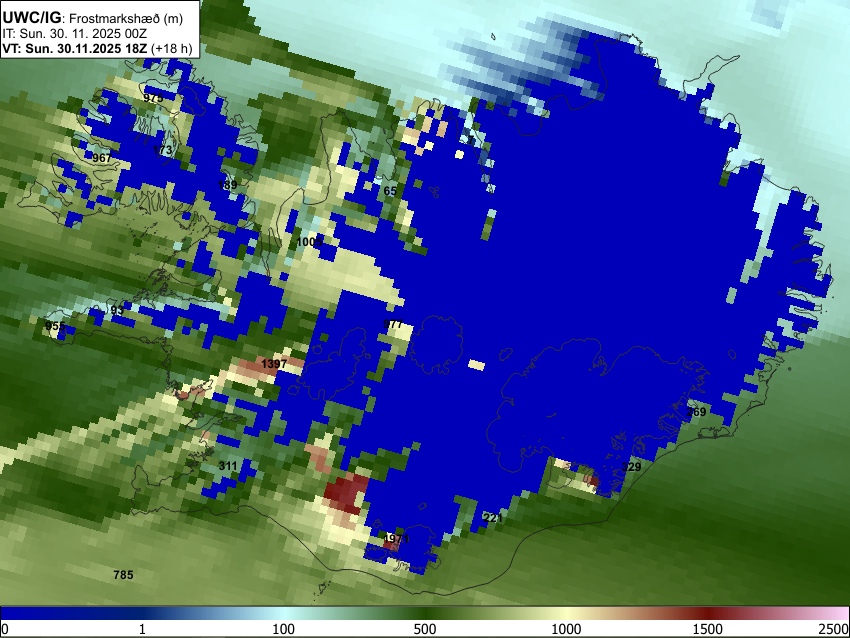The width and height of the screenshot is (850, 638).
Task: Click the map title 'UWC/IG: Frostmarkshæð (m)'
Action: [x=93, y=18]
